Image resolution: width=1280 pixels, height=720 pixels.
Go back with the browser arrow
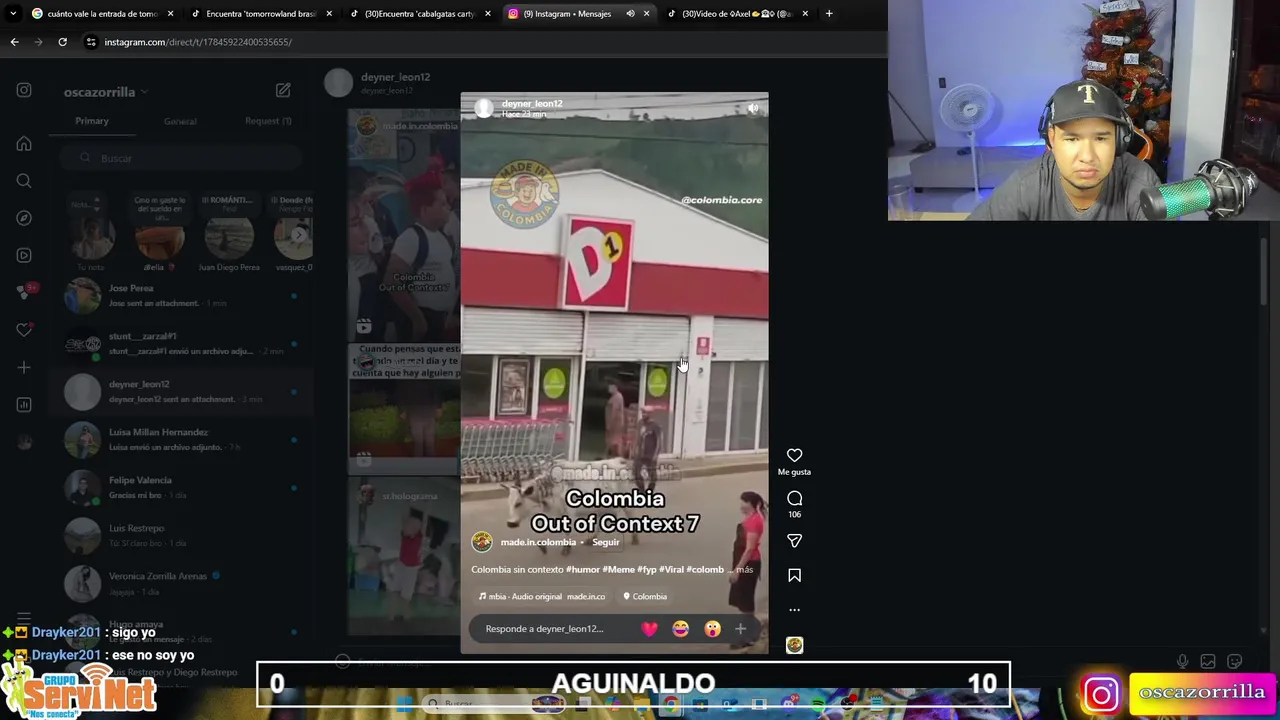14,42
